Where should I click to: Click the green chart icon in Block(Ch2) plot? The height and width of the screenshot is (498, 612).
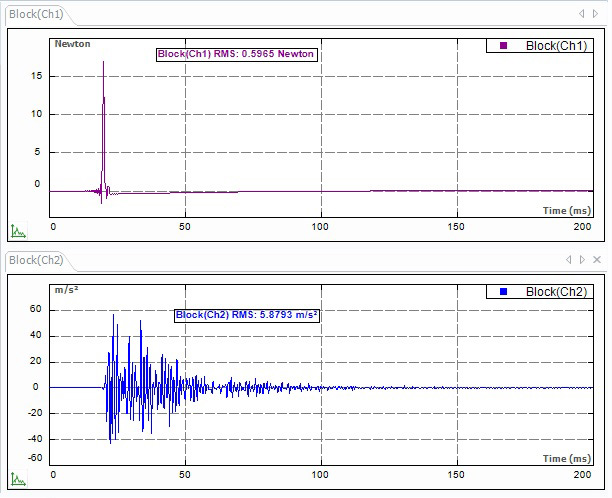[17, 483]
